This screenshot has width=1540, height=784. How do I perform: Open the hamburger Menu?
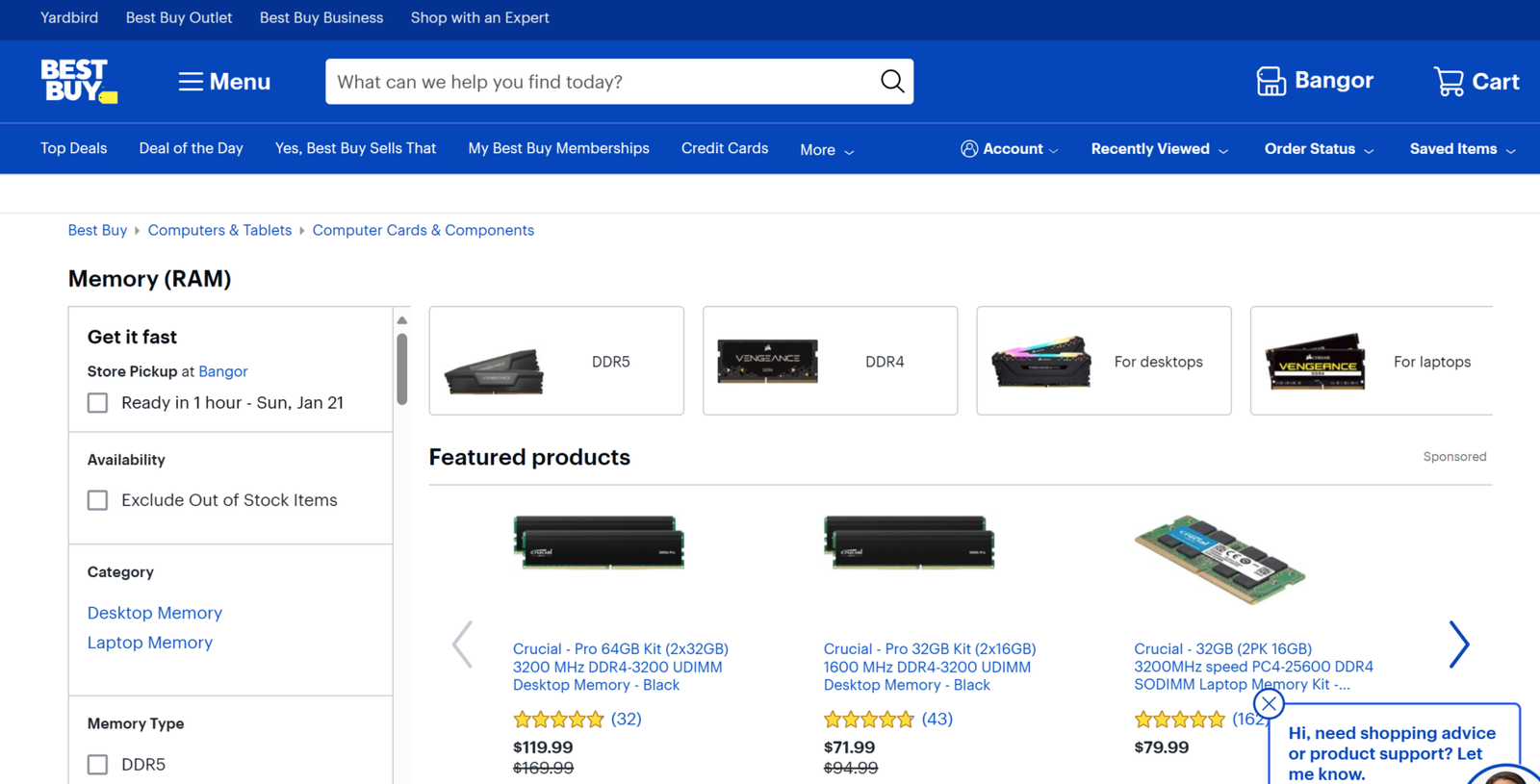click(224, 82)
